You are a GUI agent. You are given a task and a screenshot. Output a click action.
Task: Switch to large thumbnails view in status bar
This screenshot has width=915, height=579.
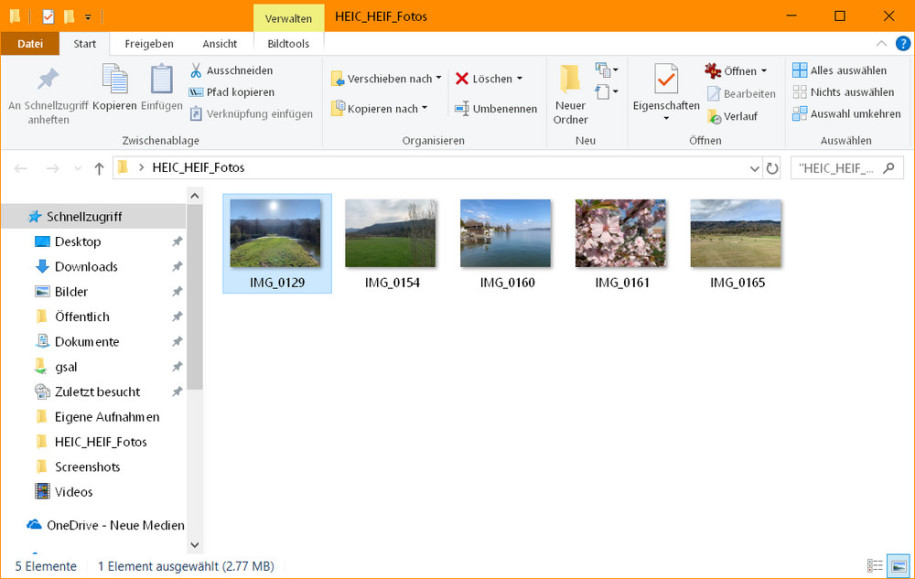[898, 566]
